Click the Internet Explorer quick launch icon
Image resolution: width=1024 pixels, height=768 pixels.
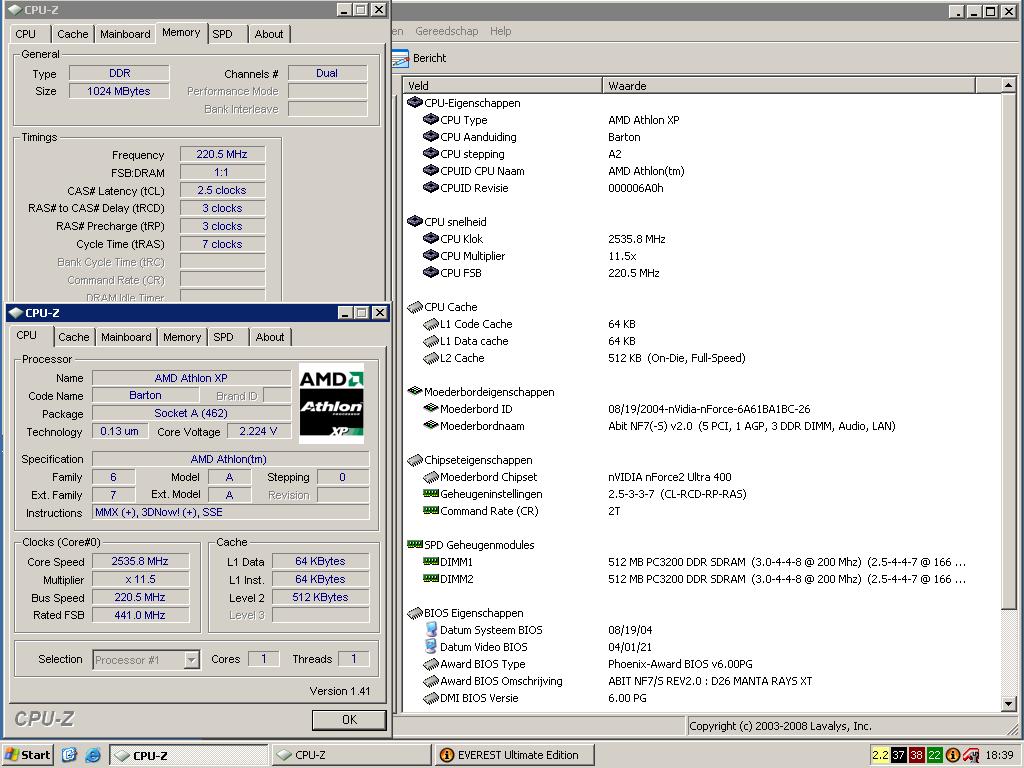(93, 755)
